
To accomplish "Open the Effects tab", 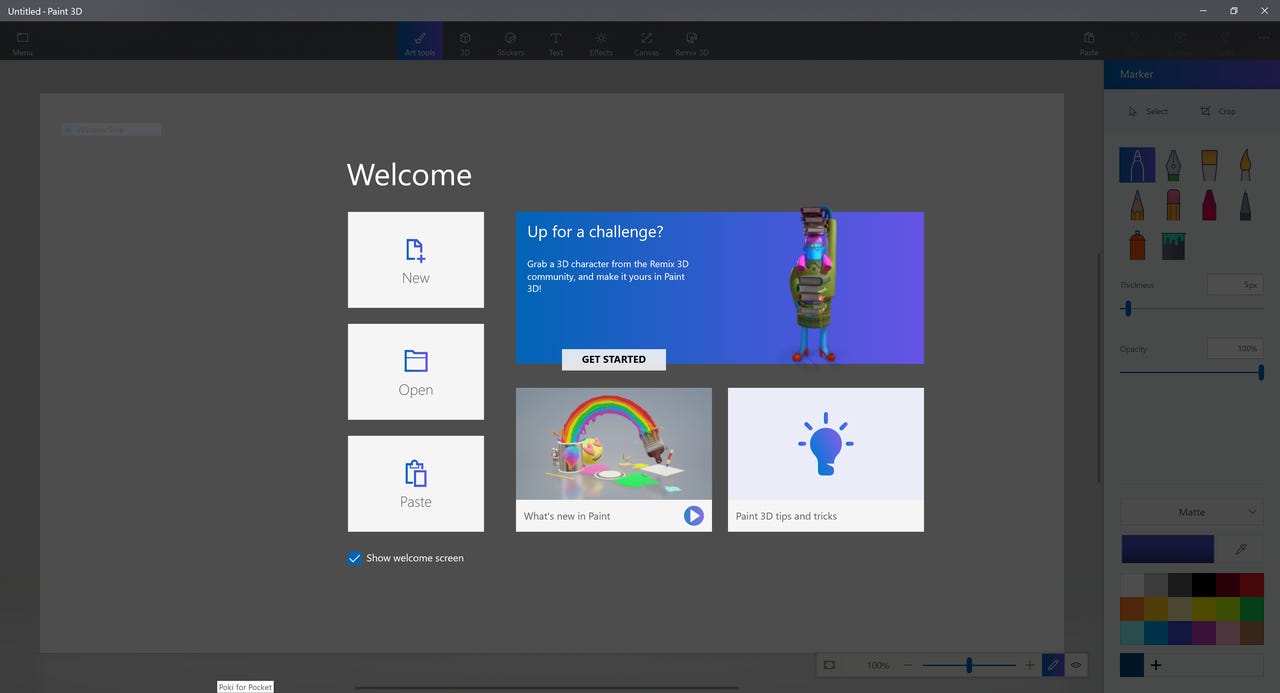I will coord(600,41).
